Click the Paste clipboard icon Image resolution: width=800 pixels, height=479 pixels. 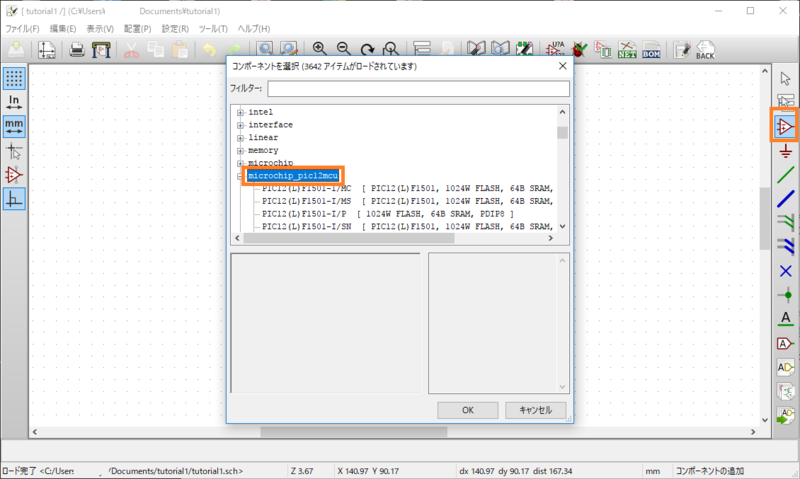pos(180,49)
